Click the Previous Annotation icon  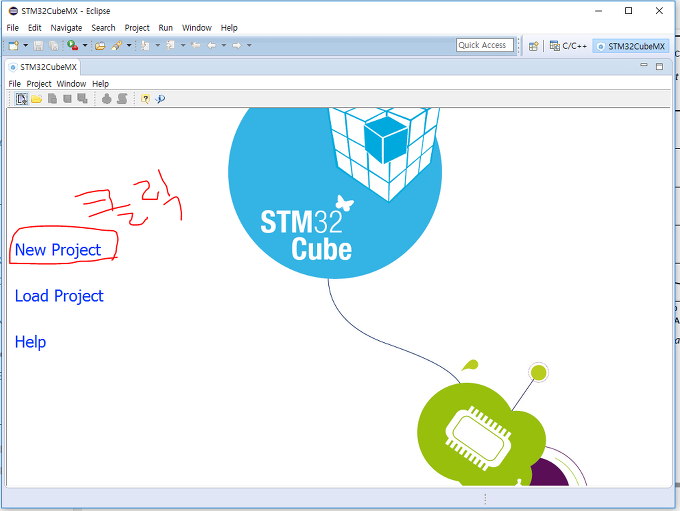tap(170, 45)
